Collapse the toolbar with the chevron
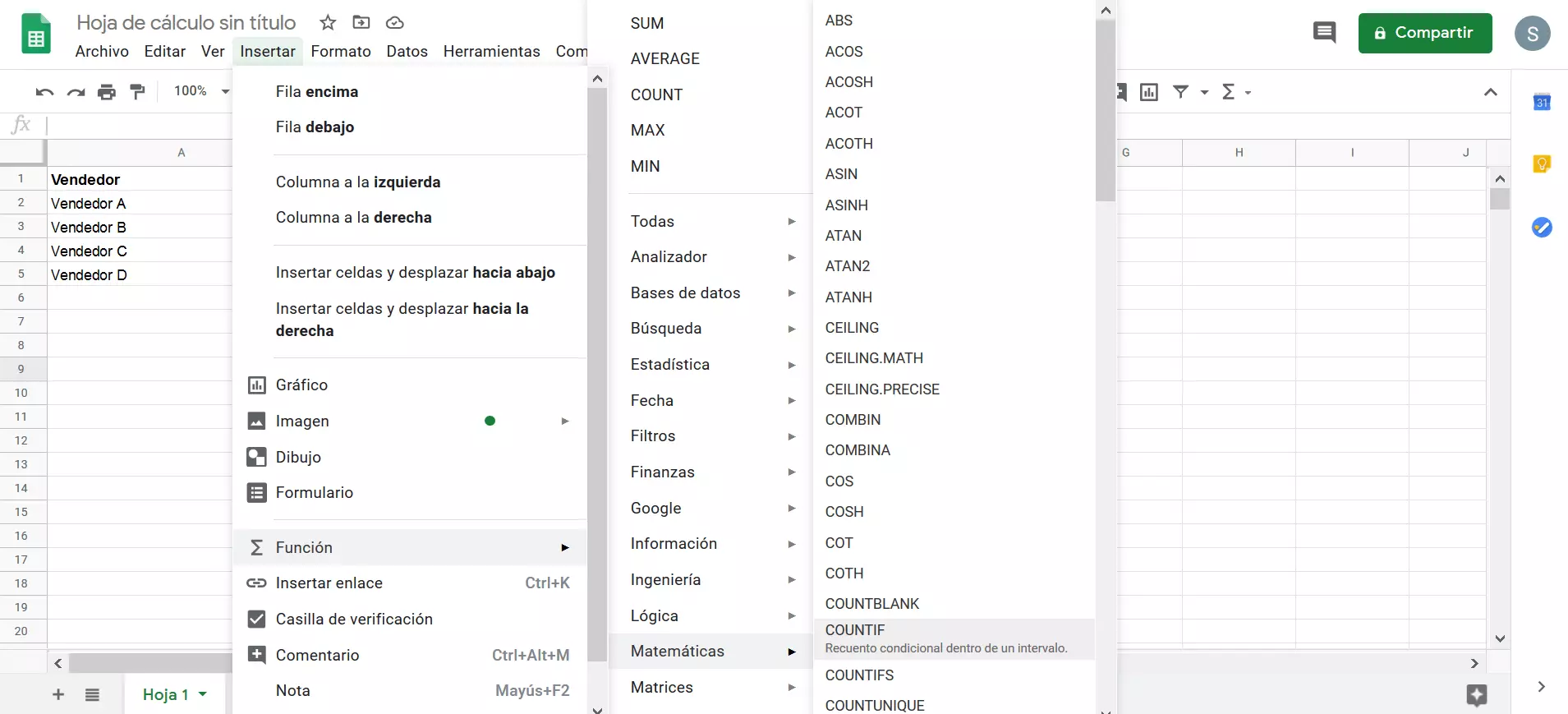1568x714 pixels. [x=1491, y=92]
